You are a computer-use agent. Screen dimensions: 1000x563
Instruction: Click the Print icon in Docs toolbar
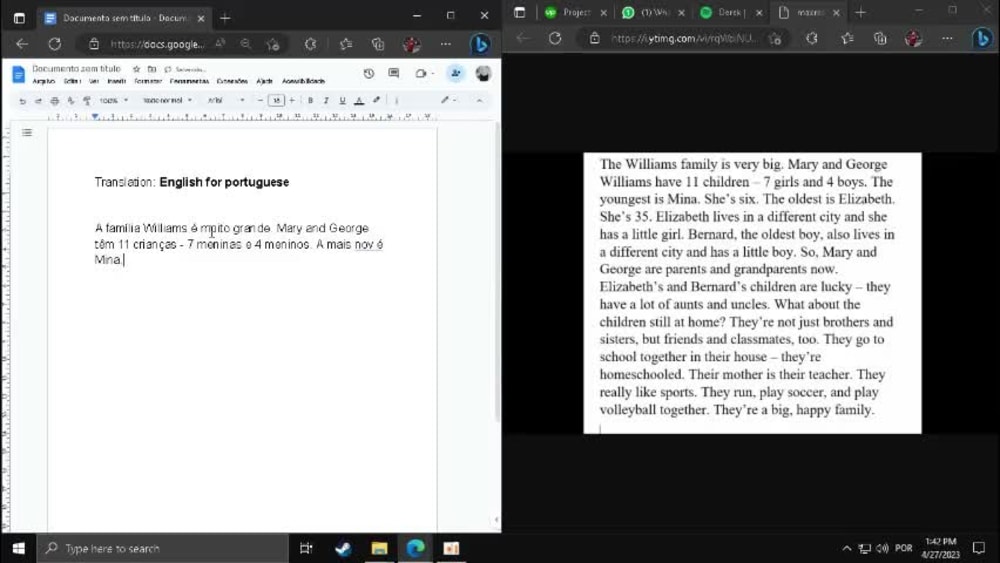pos(55,101)
